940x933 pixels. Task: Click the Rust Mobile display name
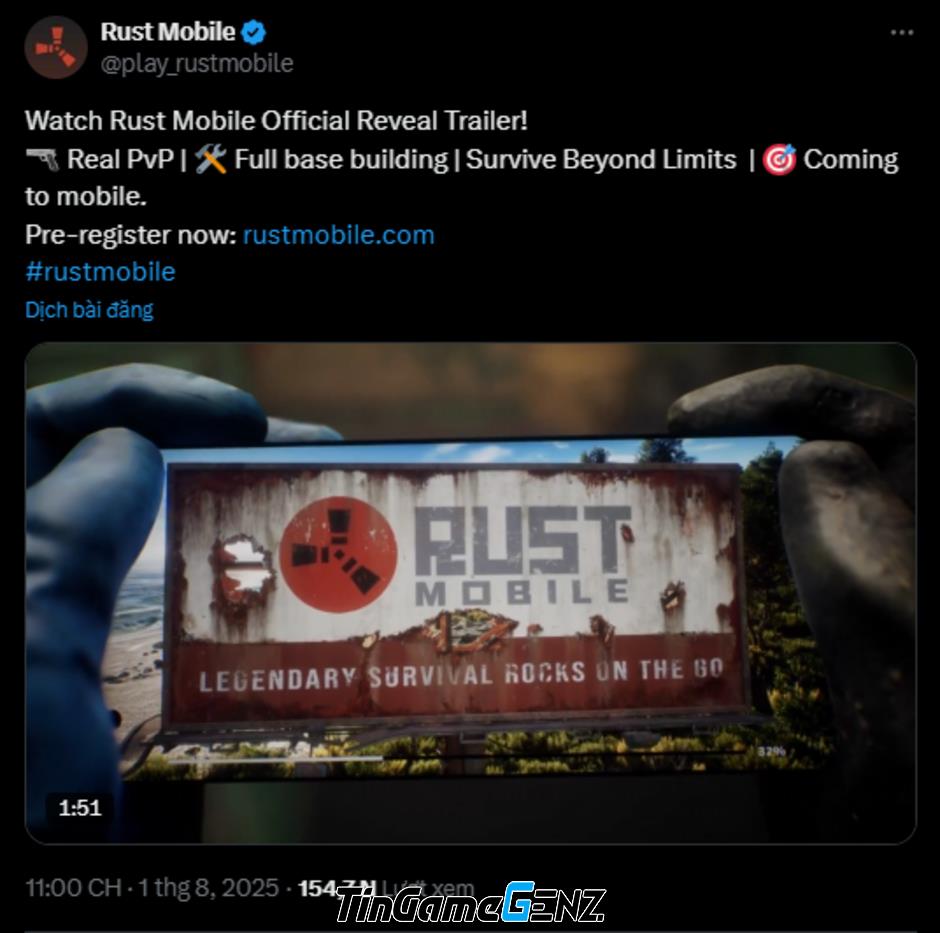point(167,32)
